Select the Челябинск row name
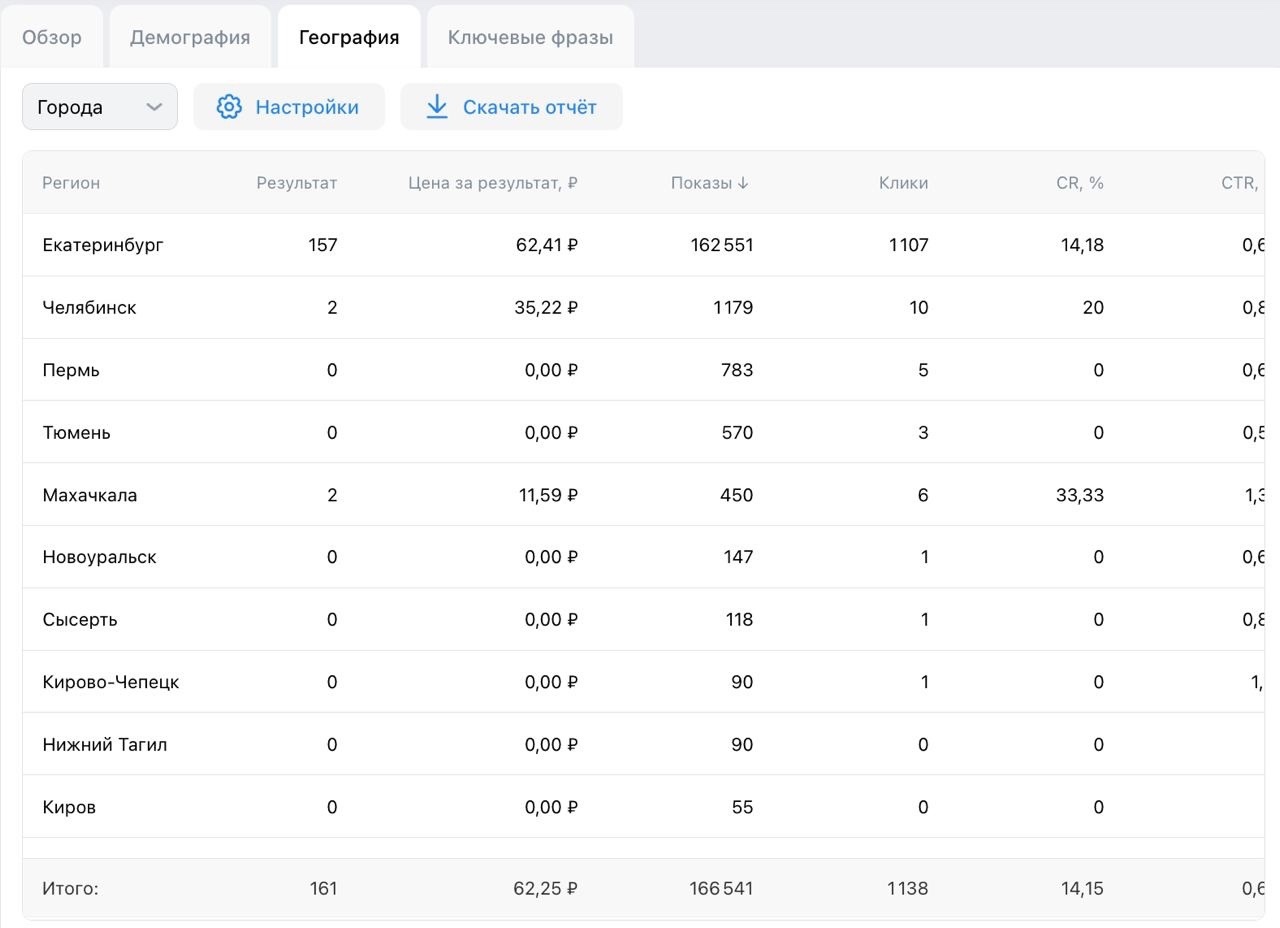The image size is (1280, 928). point(89,308)
